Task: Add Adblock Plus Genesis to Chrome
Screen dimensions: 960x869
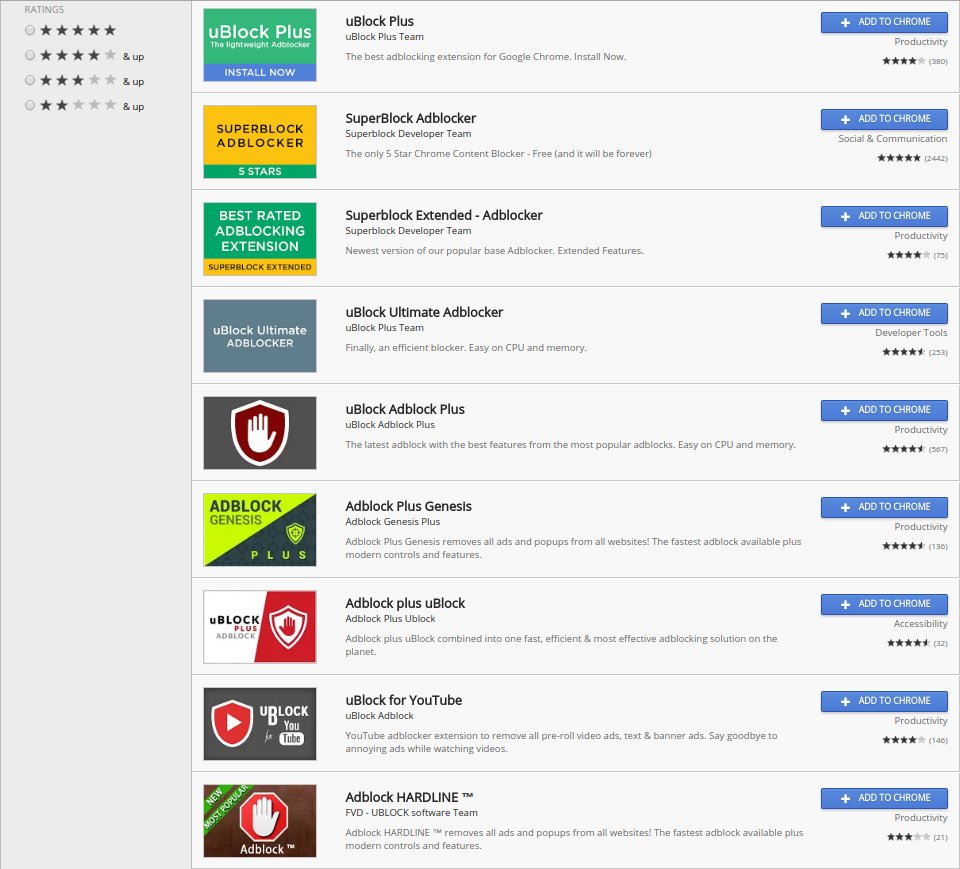Action: click(884, 507)
